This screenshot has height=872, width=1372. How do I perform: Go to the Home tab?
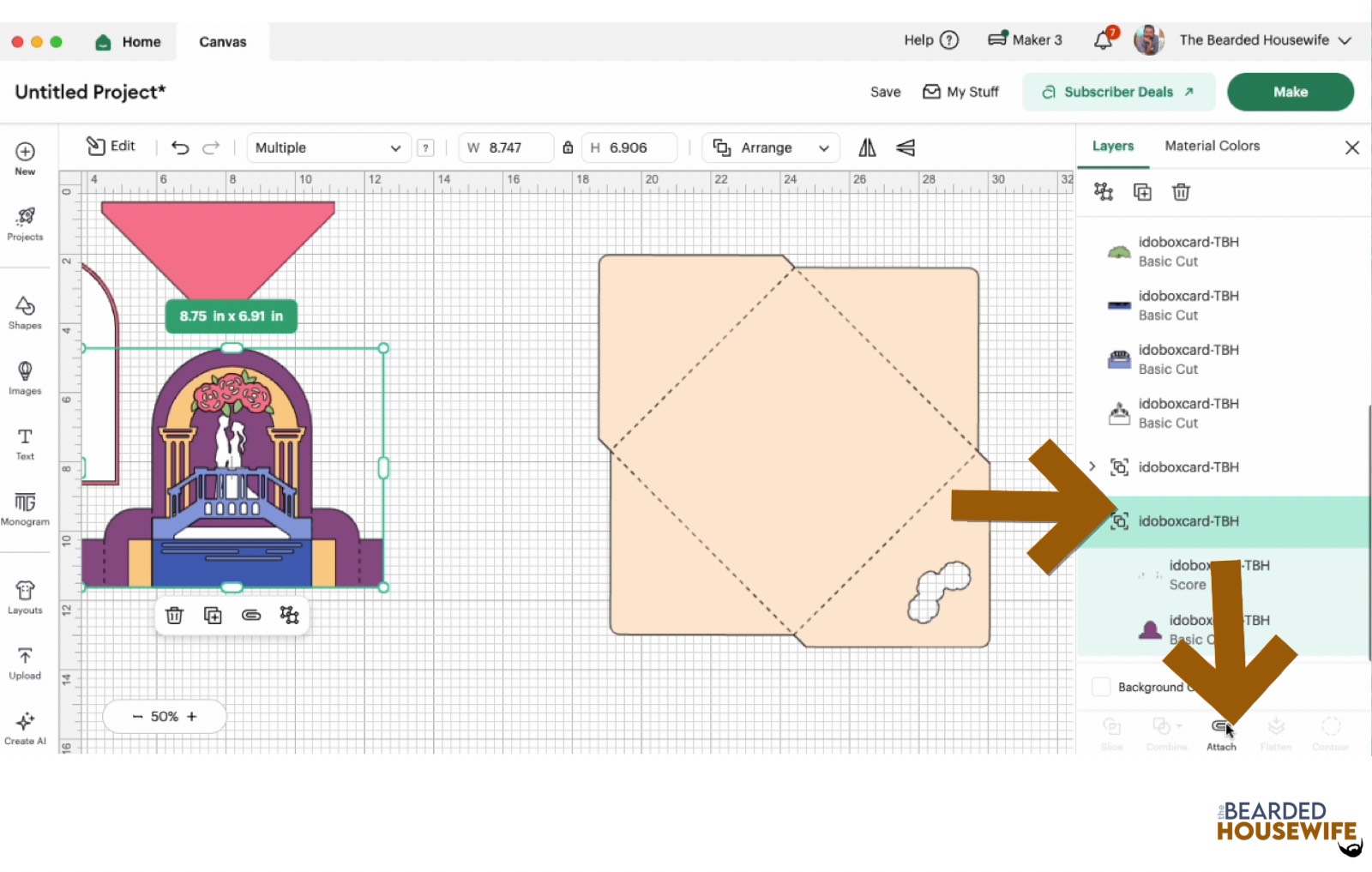129,41
